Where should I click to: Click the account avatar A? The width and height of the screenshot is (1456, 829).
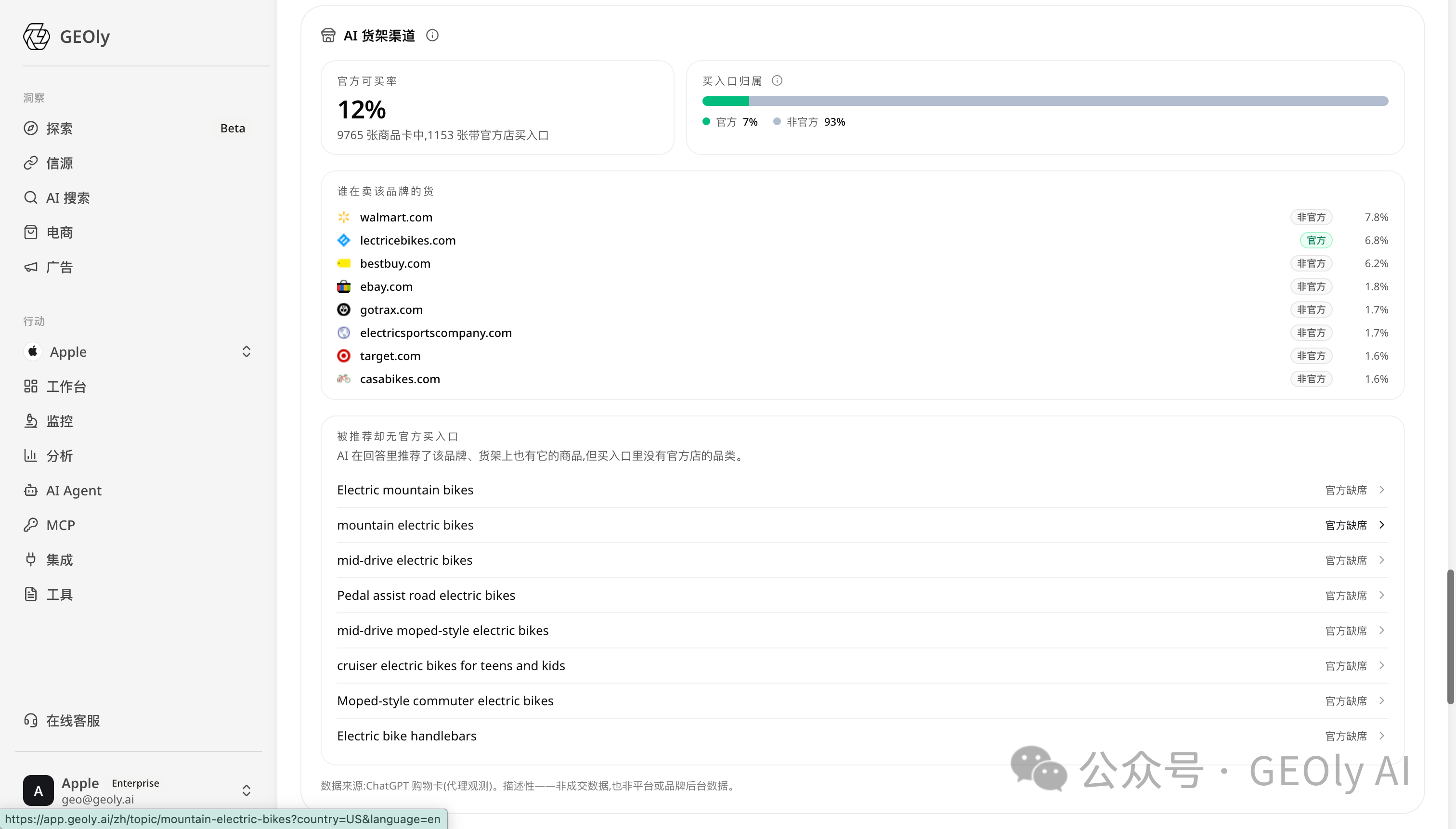[x=38, y=790]
